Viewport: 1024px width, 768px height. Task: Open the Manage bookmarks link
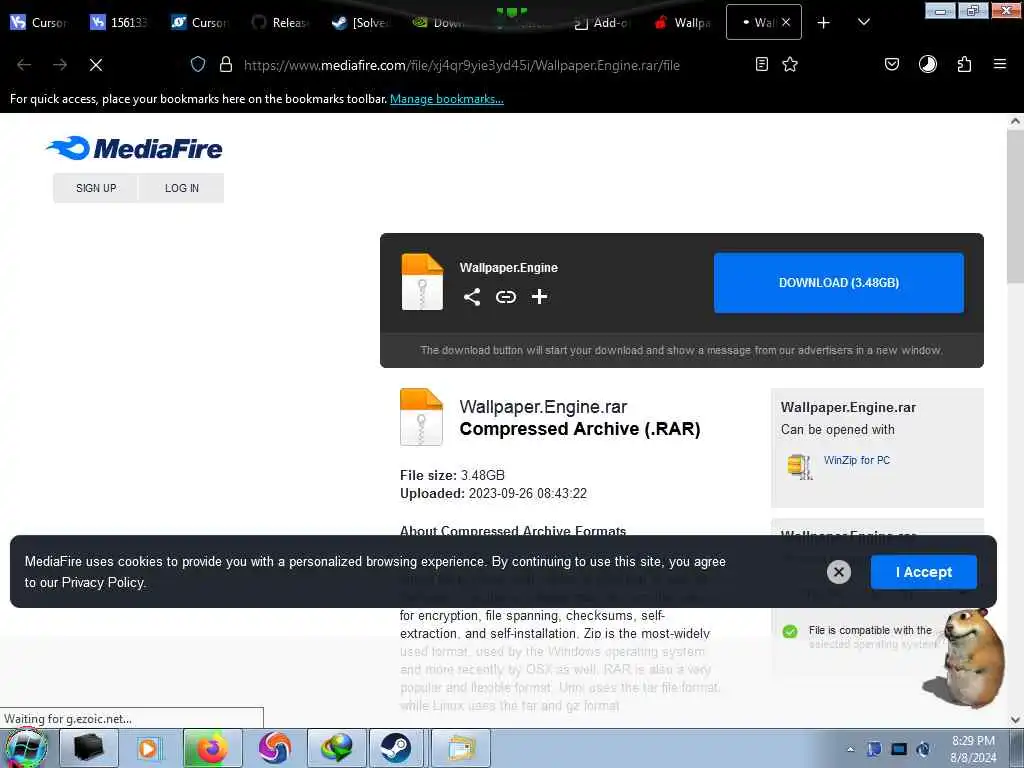pos(447,99)
